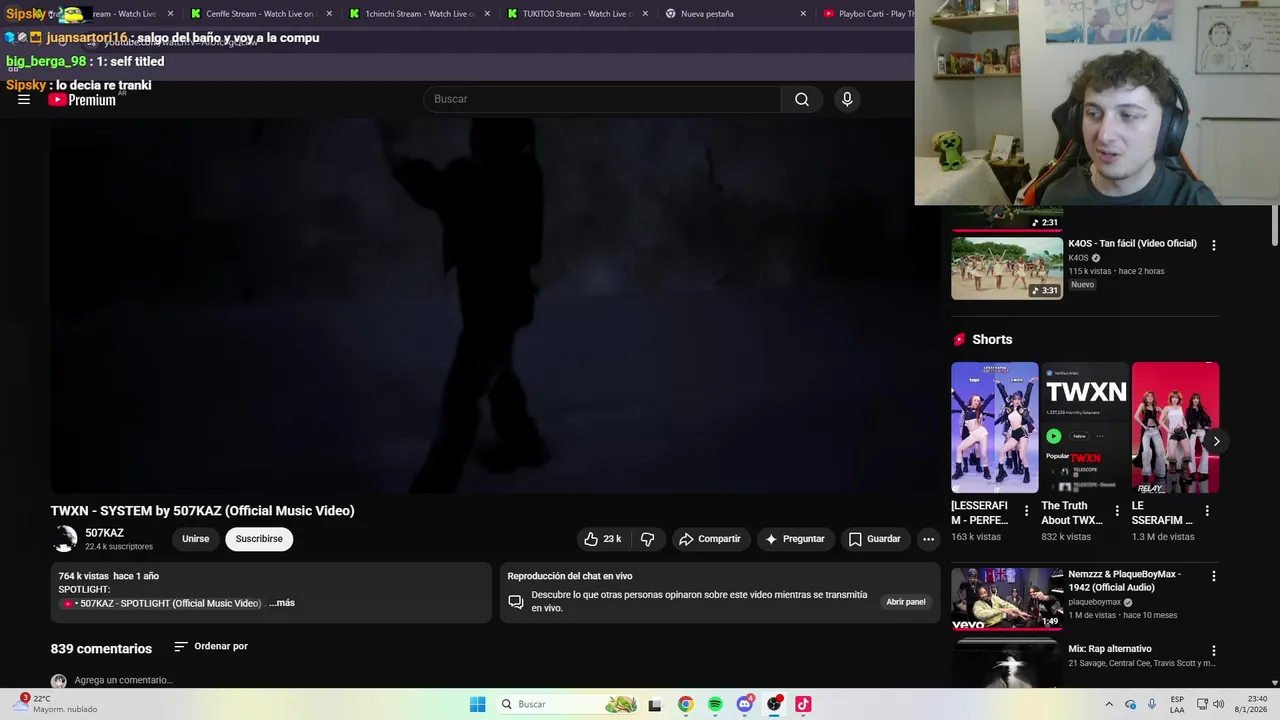This screenshot has width=1280, height=720.
Task: Switch to TUKITO0 Stream browser tab
Action: click(577, 14)
